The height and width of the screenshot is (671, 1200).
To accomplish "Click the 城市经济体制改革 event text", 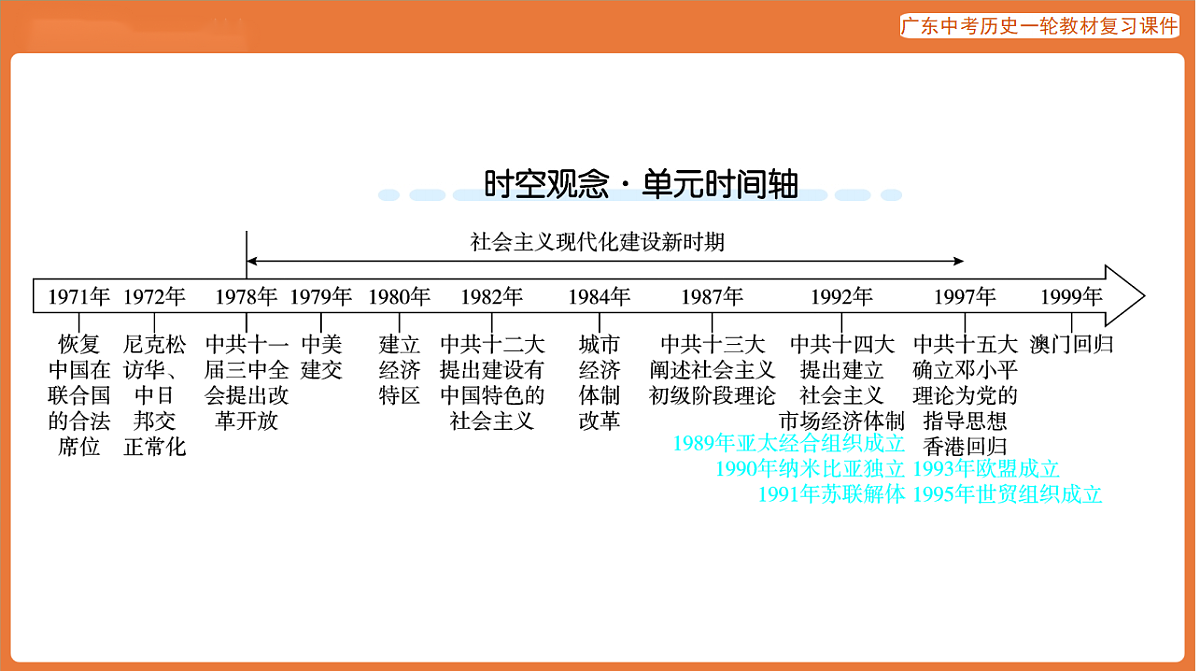I will 599,382.
